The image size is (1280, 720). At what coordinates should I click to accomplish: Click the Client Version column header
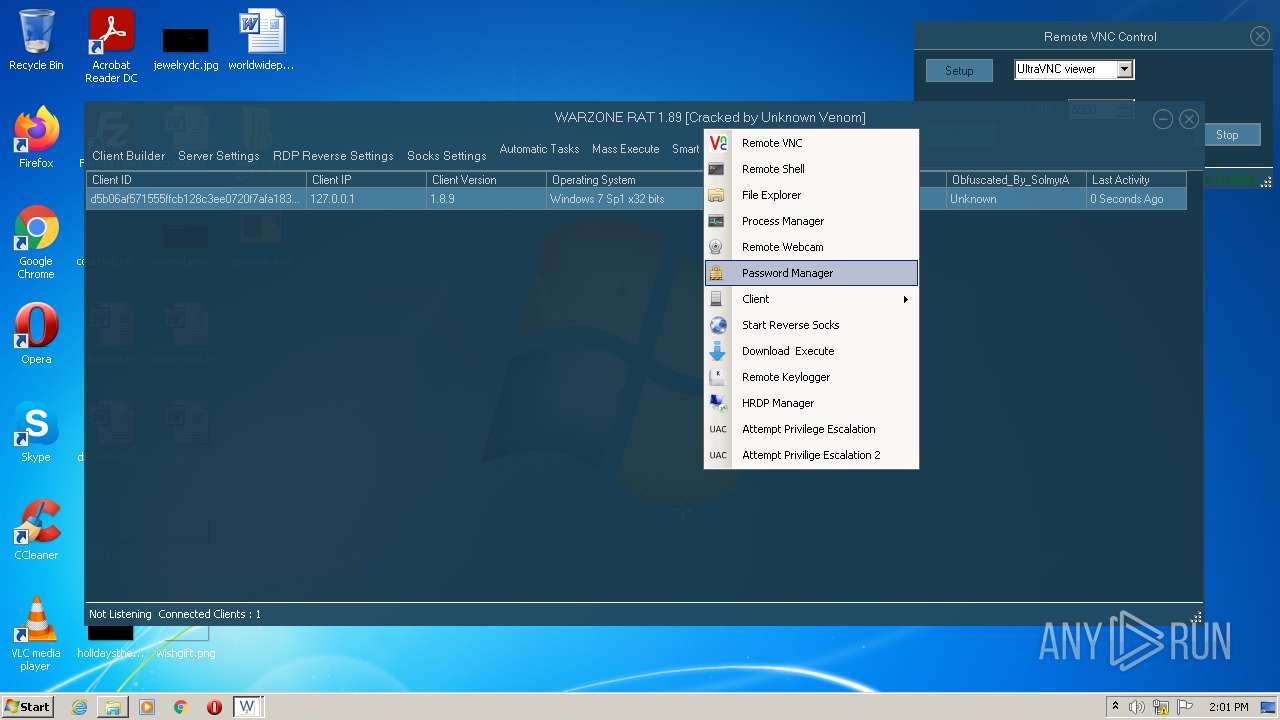pos(486,180)
